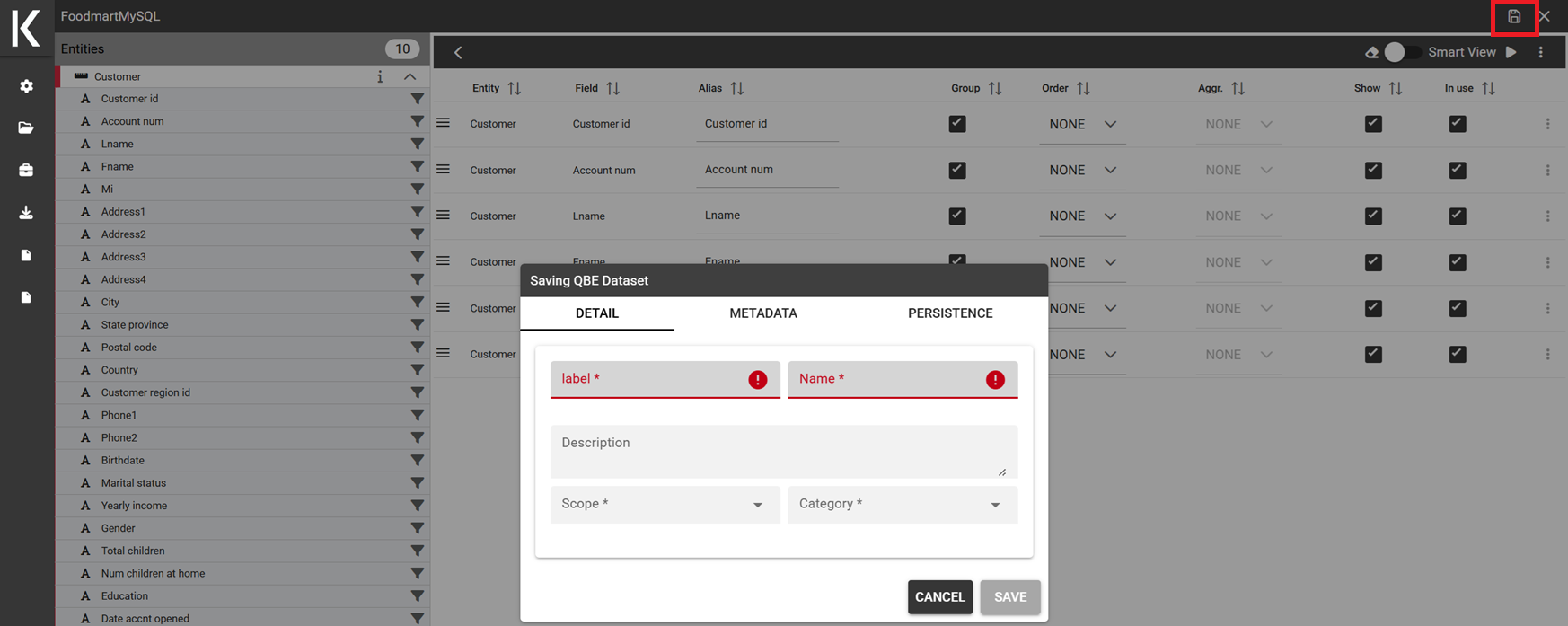Click the Knowage K logo
Viewport: 1568px width, 626px height.
click(x=26, y=27)
